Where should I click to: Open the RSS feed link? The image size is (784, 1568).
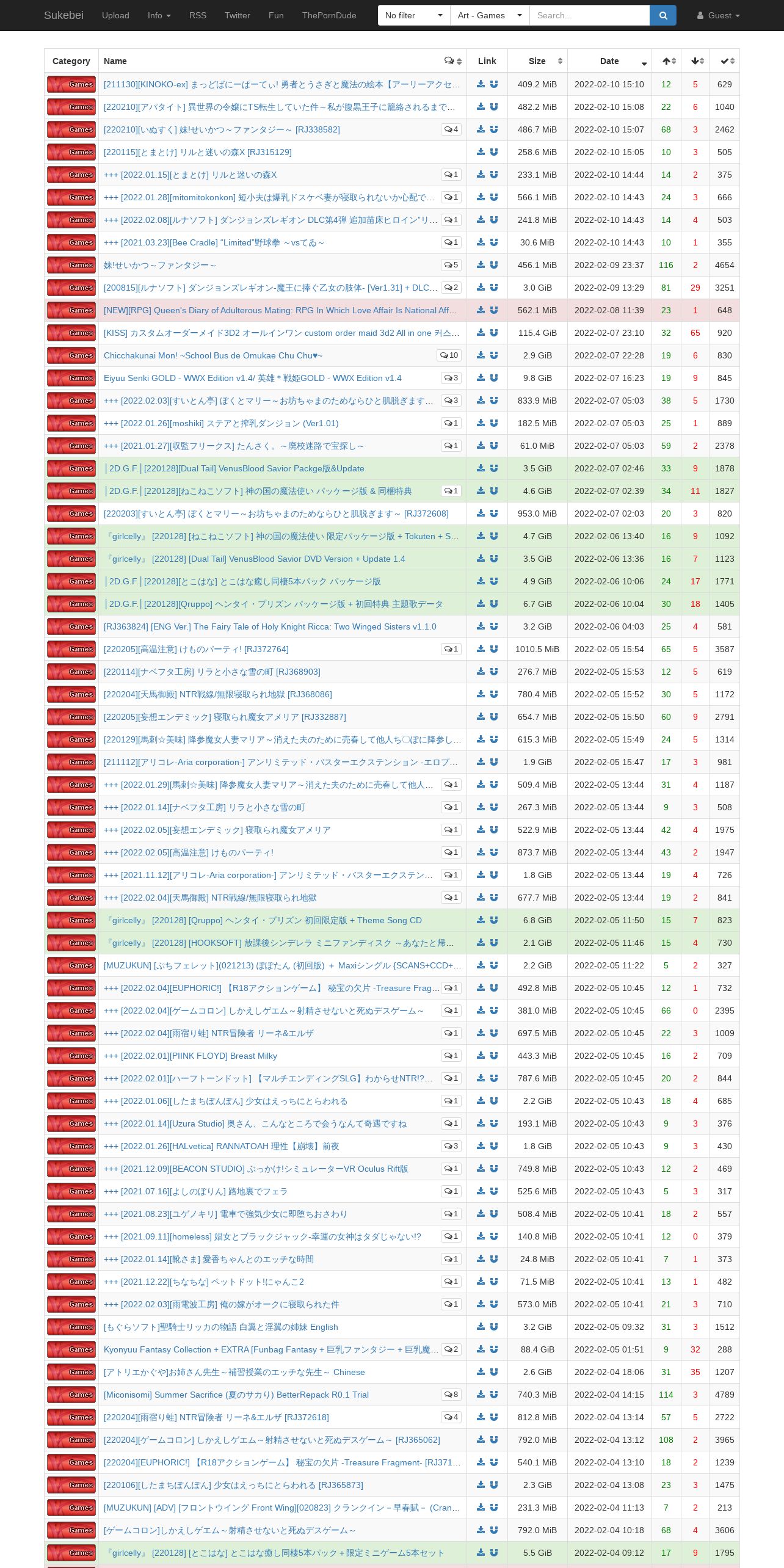tap(198, 15)
